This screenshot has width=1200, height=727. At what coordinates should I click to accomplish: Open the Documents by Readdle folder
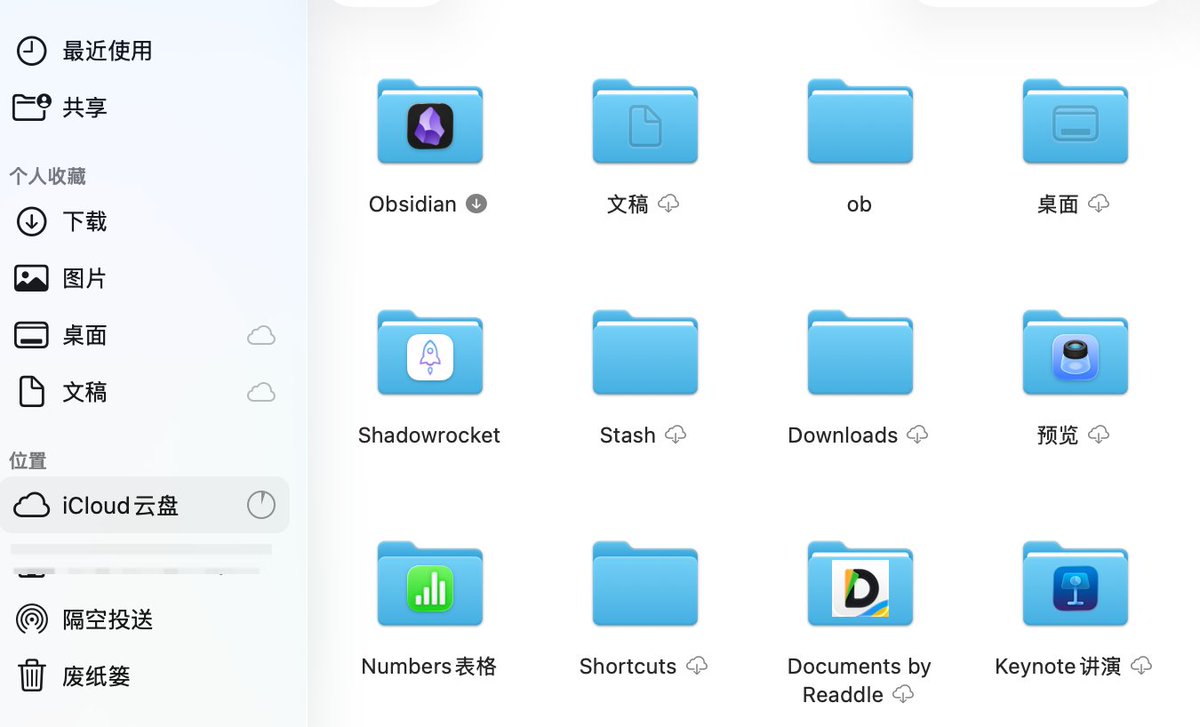pos(860,584)
